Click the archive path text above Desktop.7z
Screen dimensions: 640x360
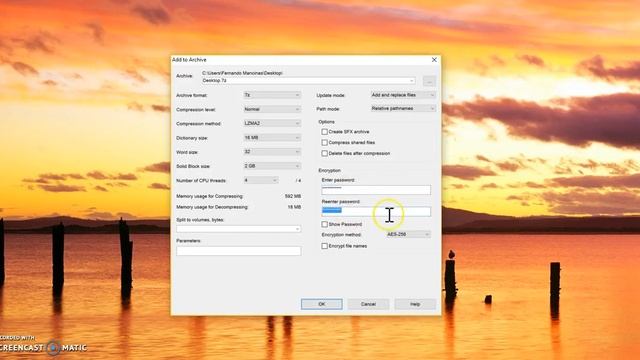242,73
